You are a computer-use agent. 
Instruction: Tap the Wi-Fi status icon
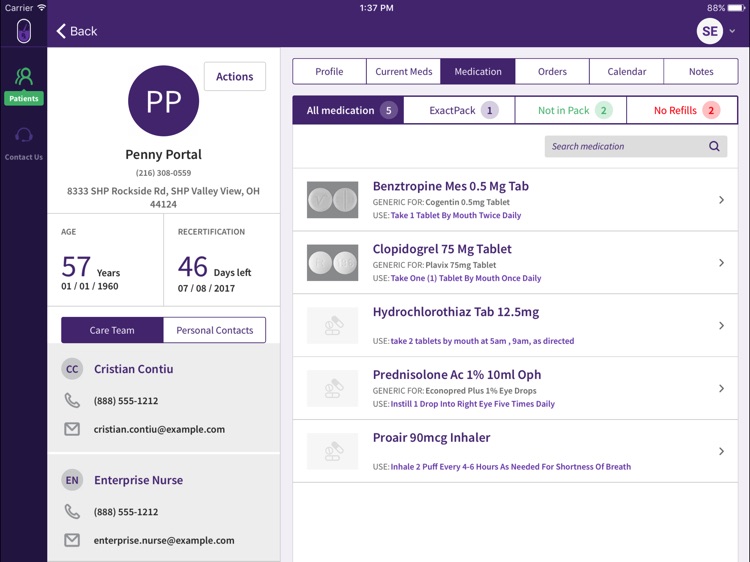click(x=42, y=7)
